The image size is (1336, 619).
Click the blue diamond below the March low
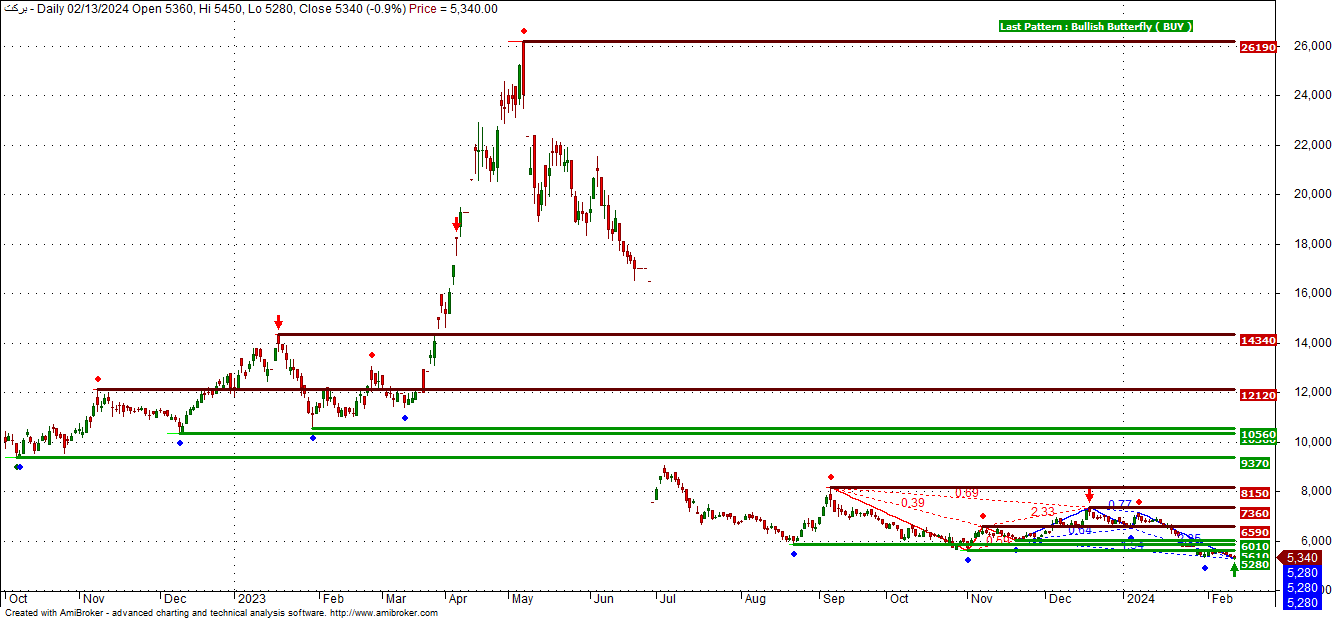(x=404, y=418)
